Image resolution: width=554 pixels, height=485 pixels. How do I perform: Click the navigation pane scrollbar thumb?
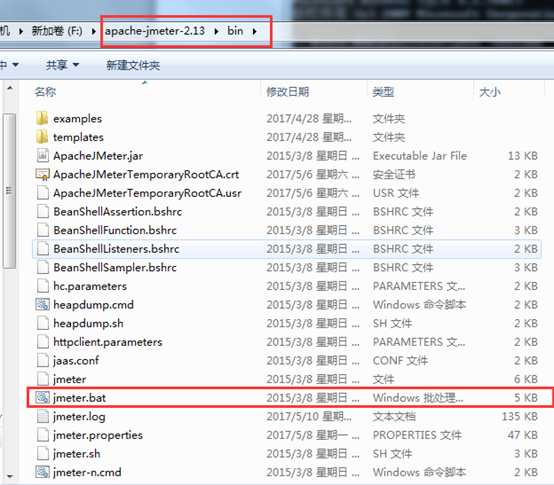pos(9,191)
